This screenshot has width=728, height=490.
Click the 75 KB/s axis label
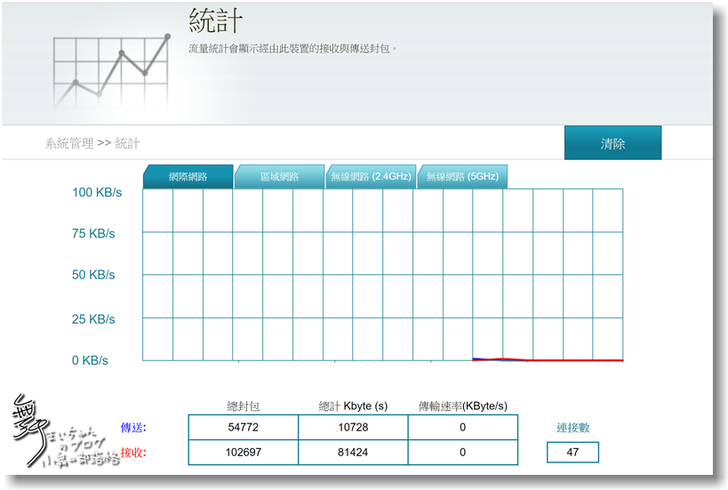pos(93,234)
